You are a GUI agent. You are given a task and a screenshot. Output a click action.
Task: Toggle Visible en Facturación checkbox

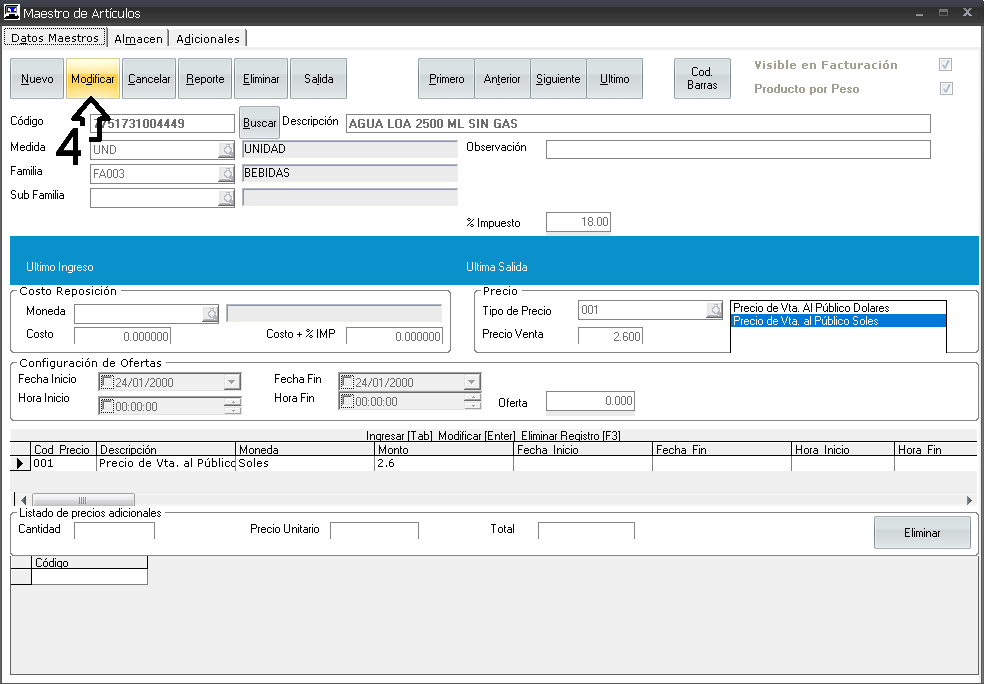pos(945,65)
